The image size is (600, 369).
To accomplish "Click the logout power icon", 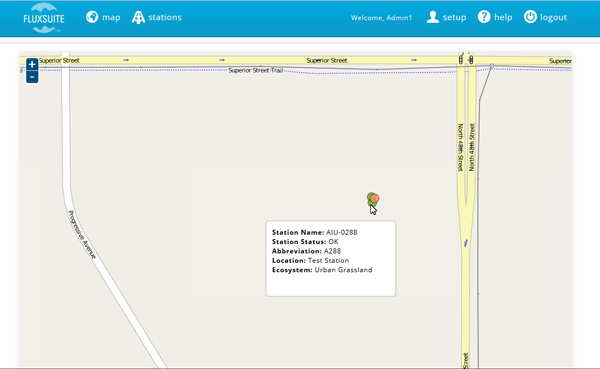I will (x=530, y=17).
